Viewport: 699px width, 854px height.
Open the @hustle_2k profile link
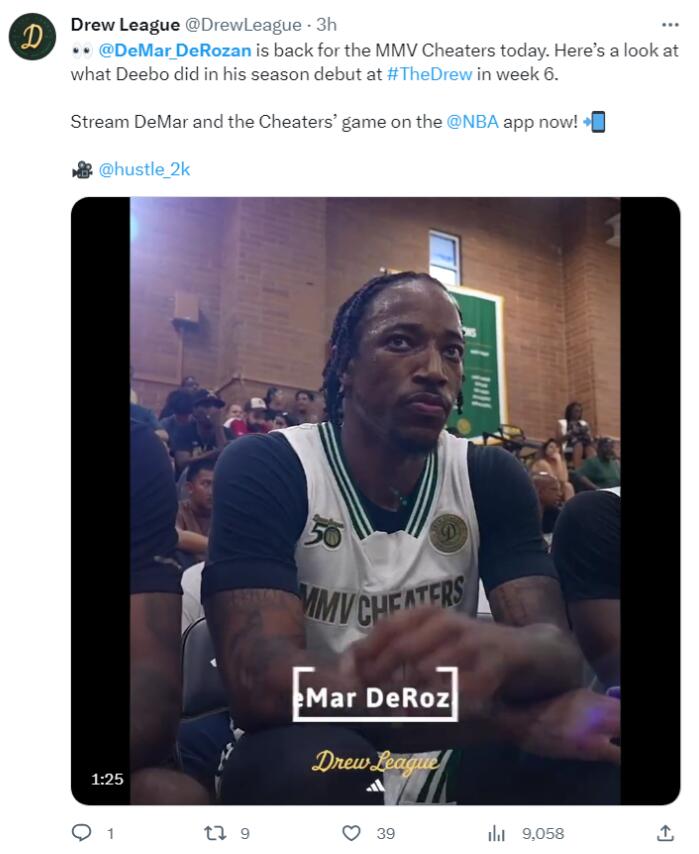click(x=144, y=170)
